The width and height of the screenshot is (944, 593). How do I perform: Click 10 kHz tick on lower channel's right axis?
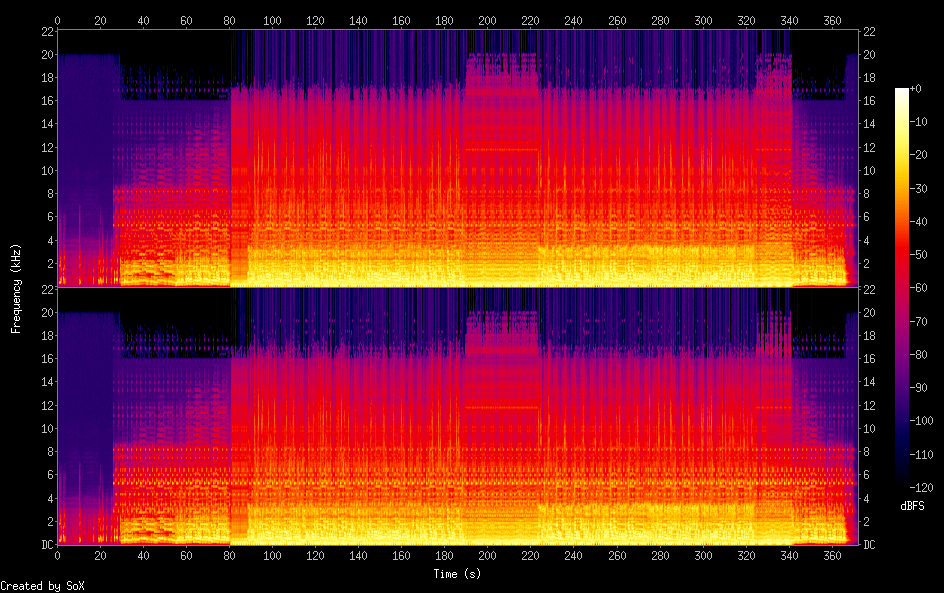(x=870, y=428)
